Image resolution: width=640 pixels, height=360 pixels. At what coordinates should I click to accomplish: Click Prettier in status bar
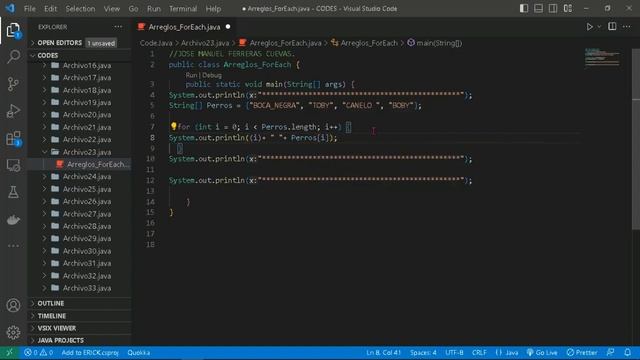(582, 352)
